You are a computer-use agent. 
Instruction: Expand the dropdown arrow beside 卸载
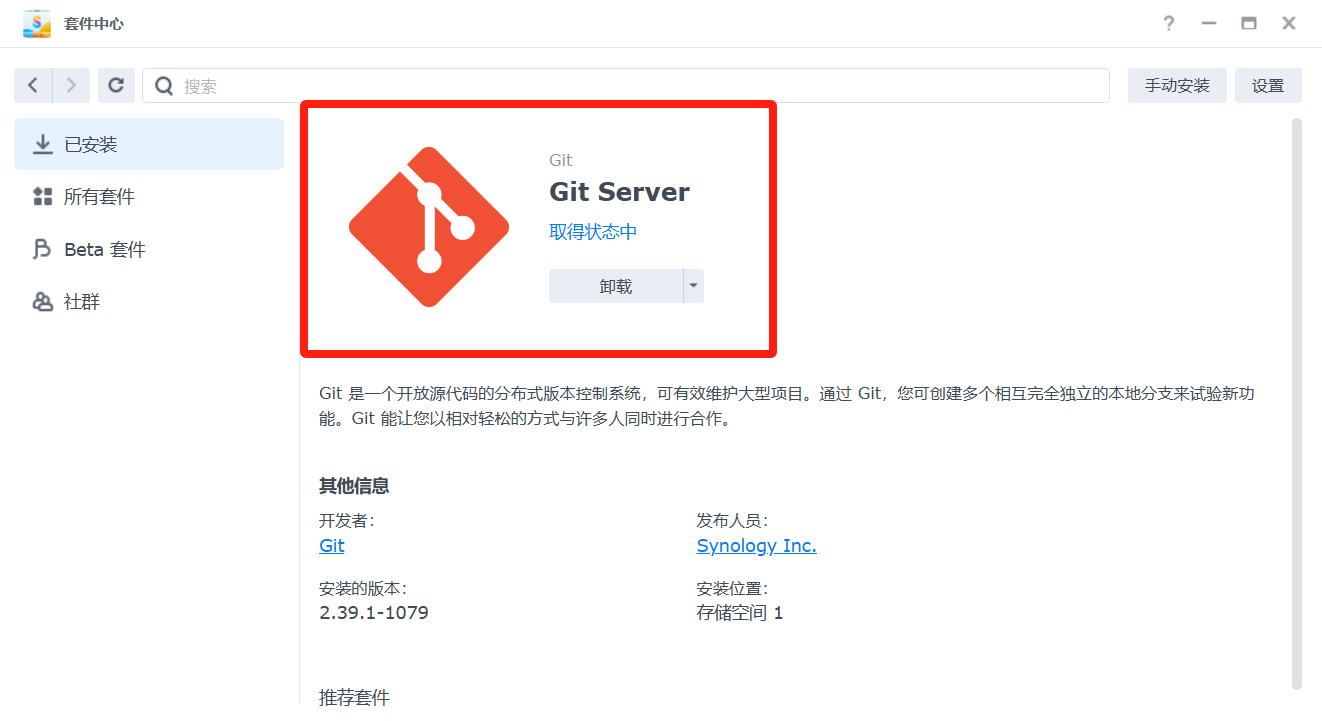point(693,286)
